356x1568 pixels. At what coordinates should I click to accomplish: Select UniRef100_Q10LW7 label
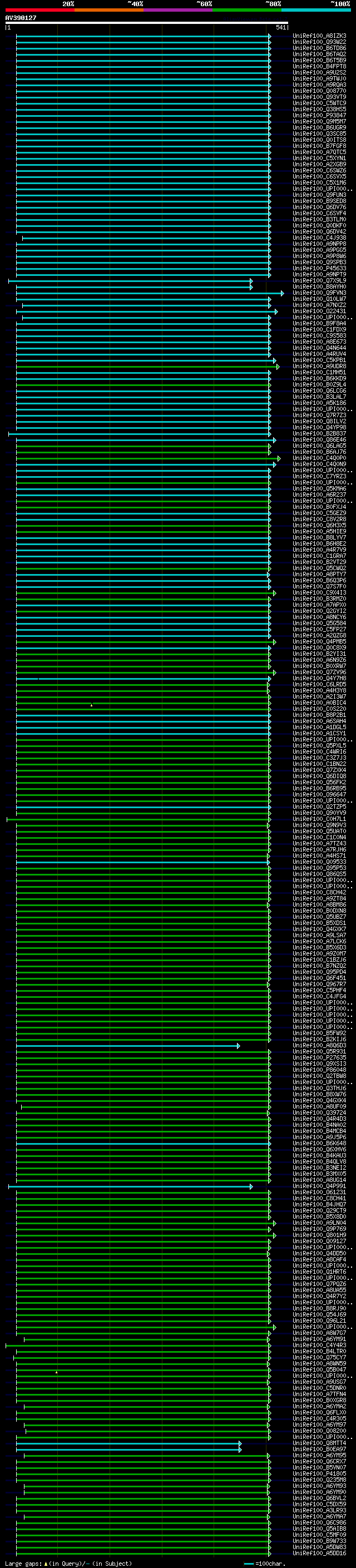(319, 299)
